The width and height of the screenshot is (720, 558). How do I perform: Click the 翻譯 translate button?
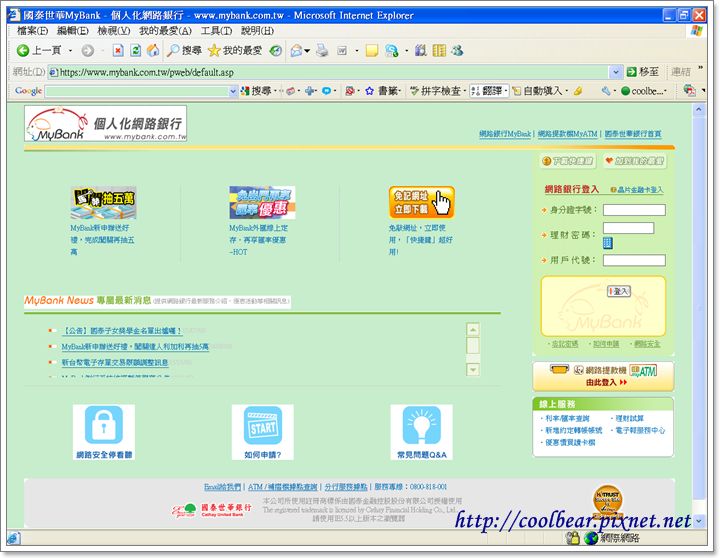click(x=487, y=91)
